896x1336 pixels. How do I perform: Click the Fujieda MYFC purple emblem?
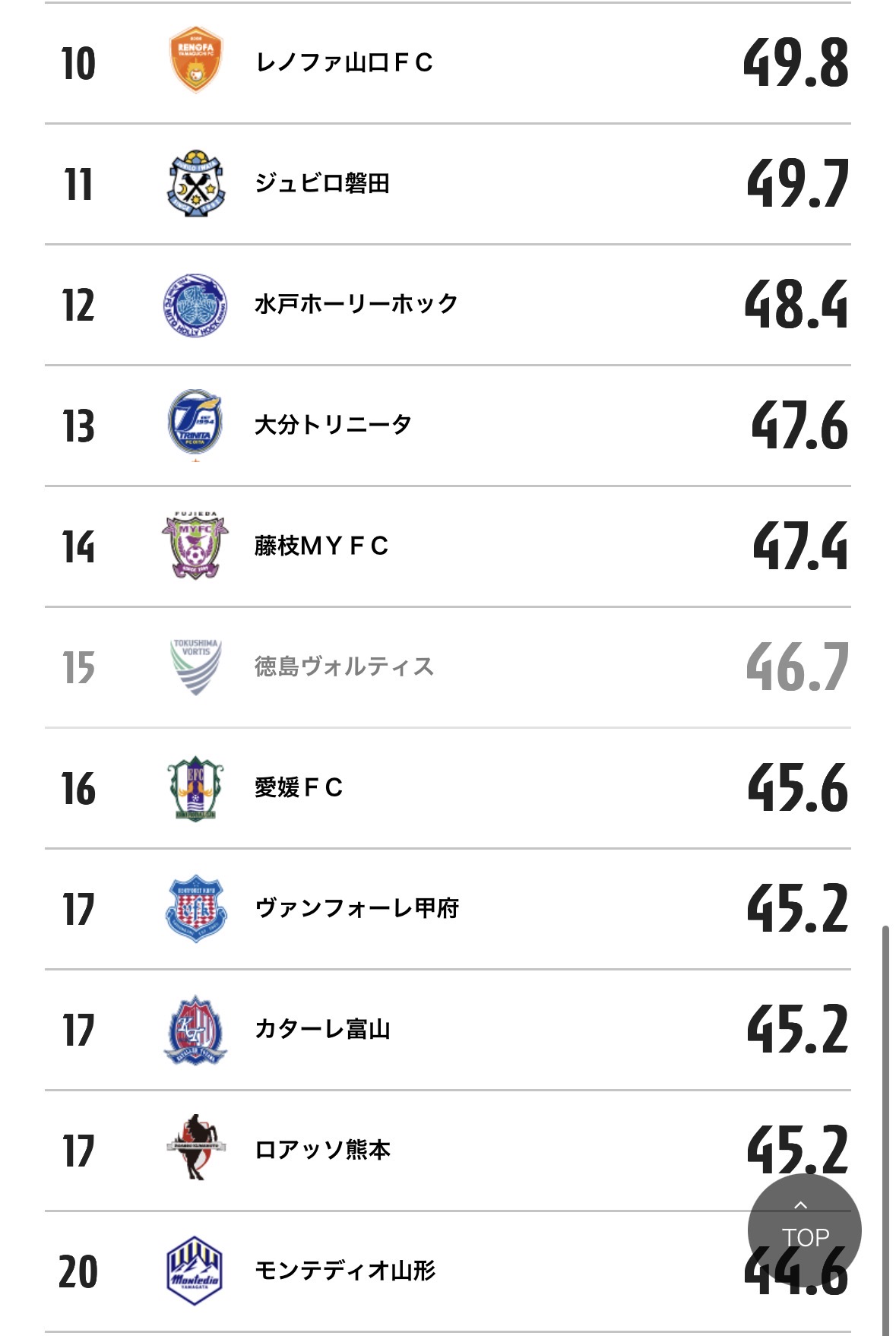tap(196, 546)
